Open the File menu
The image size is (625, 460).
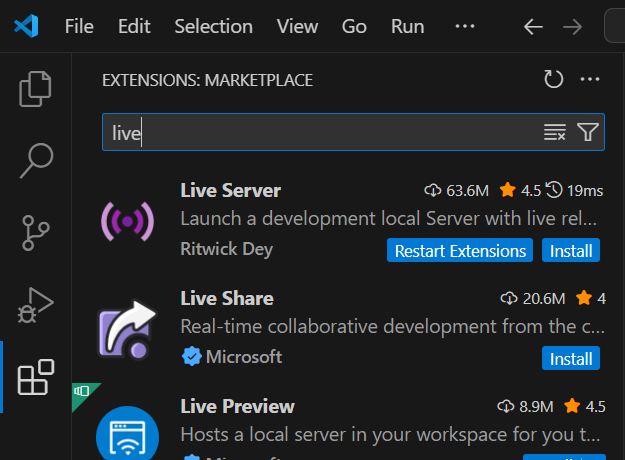pyautogui.click(x=79, y=27)
